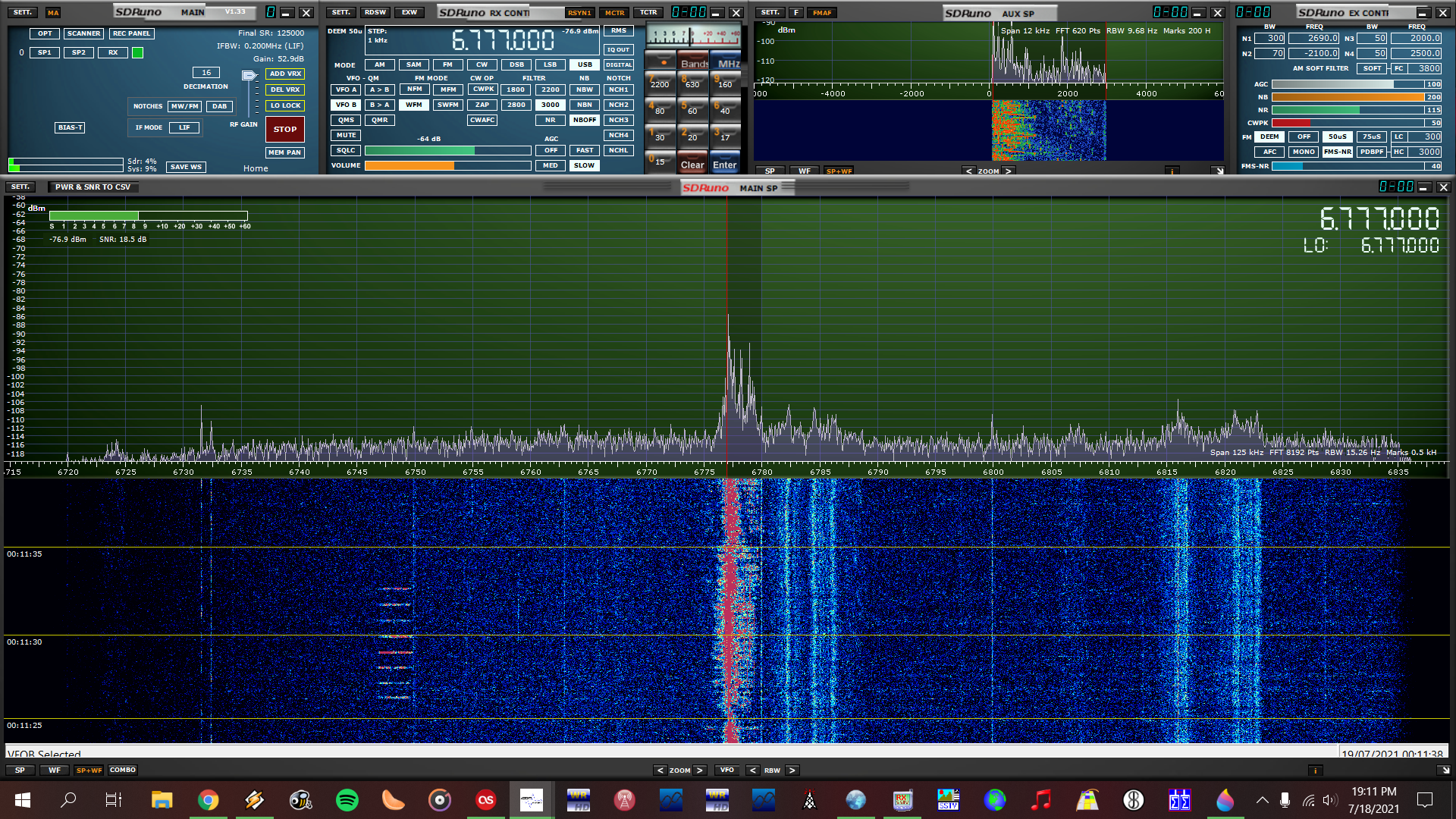Image resolution: width=1456 pixels, height=819 pixels.
Task: Toggle the MUTE button
Action: point(346,135)
